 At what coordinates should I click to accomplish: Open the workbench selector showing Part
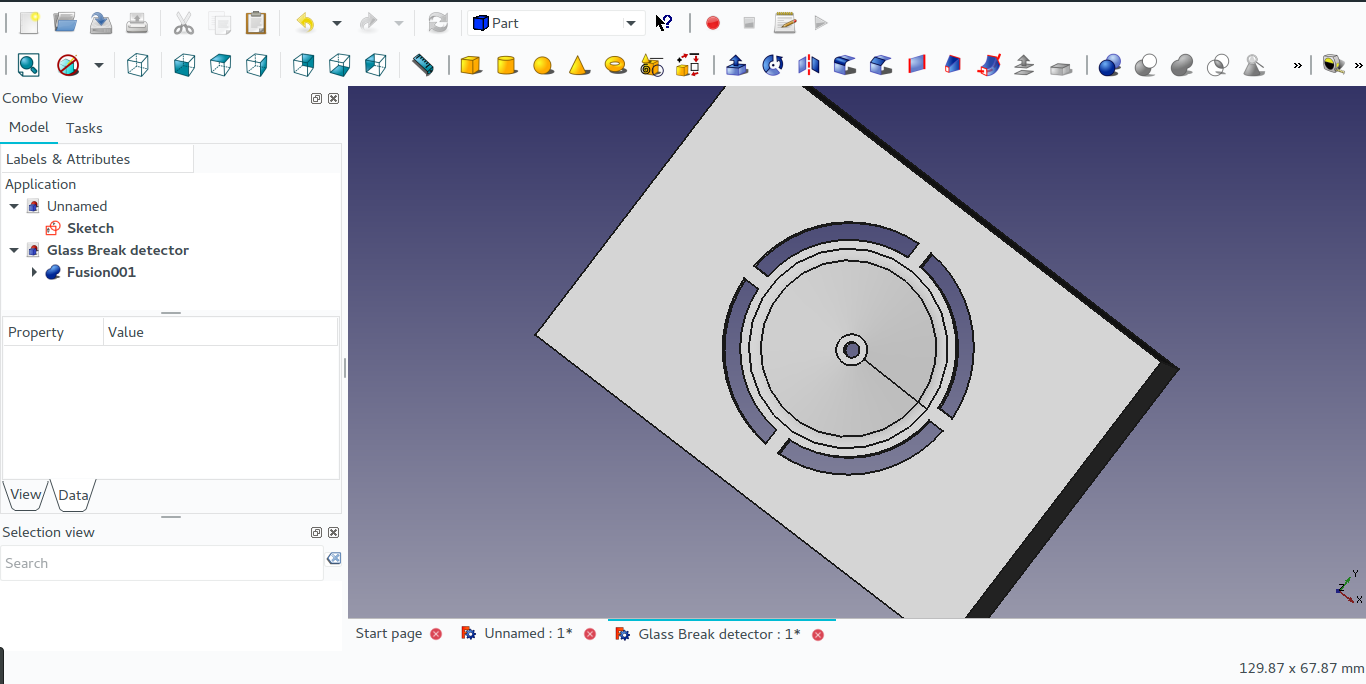[x=555, y=22]
